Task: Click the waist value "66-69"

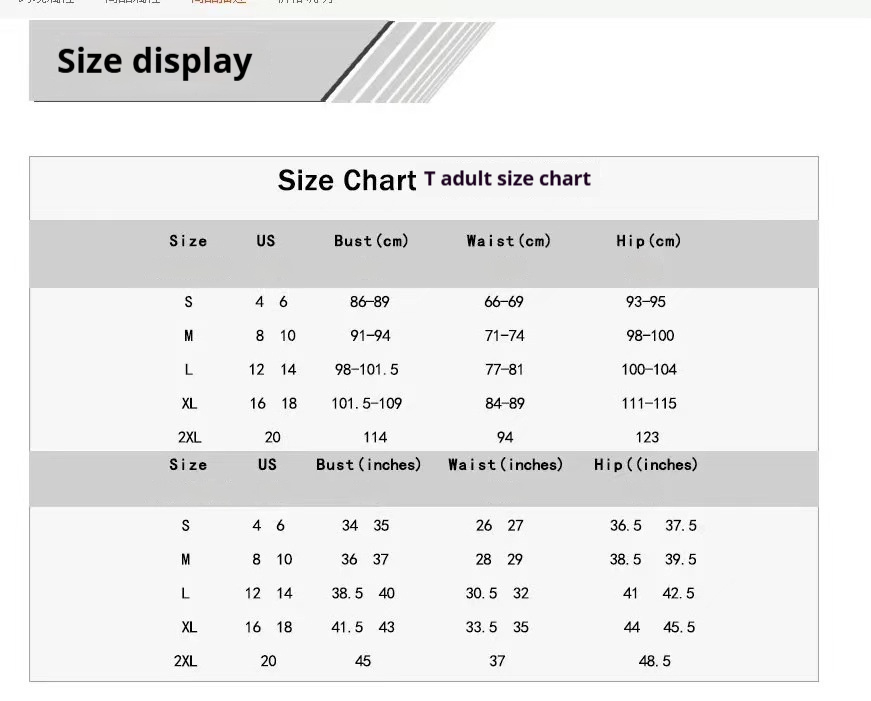Action: pyautogui.click(x=504, y=302)
